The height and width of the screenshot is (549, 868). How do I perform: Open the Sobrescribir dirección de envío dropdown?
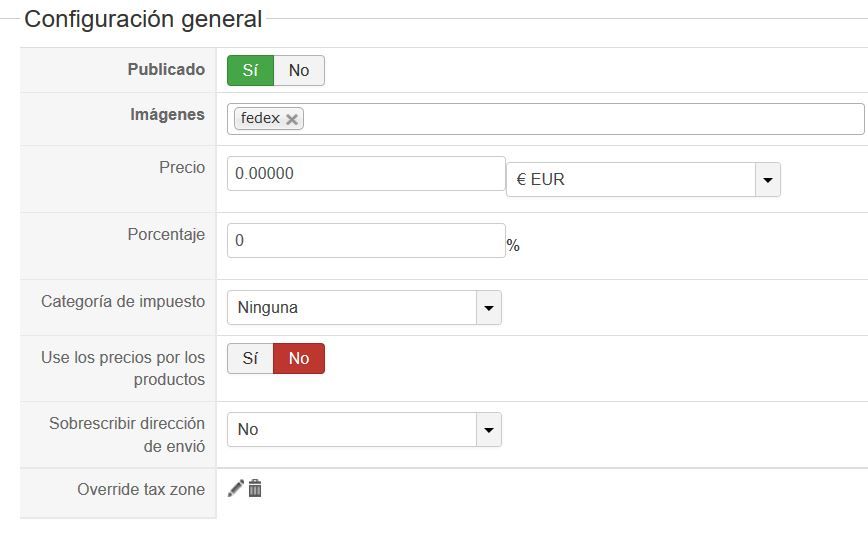pos(364,429)
